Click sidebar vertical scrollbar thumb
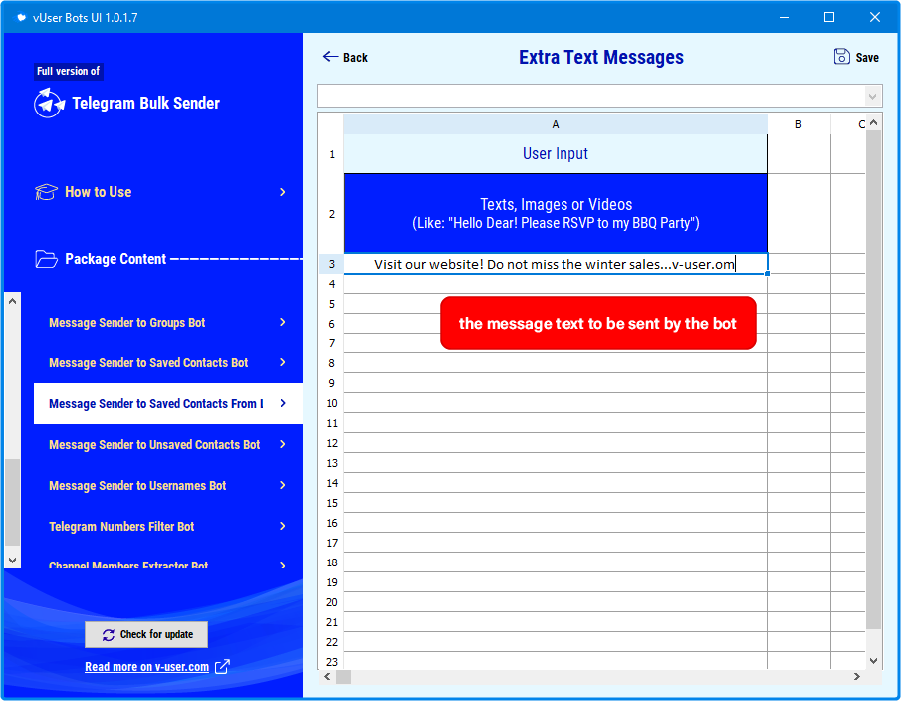Screen dimensions: 901x701 [13, 502]
